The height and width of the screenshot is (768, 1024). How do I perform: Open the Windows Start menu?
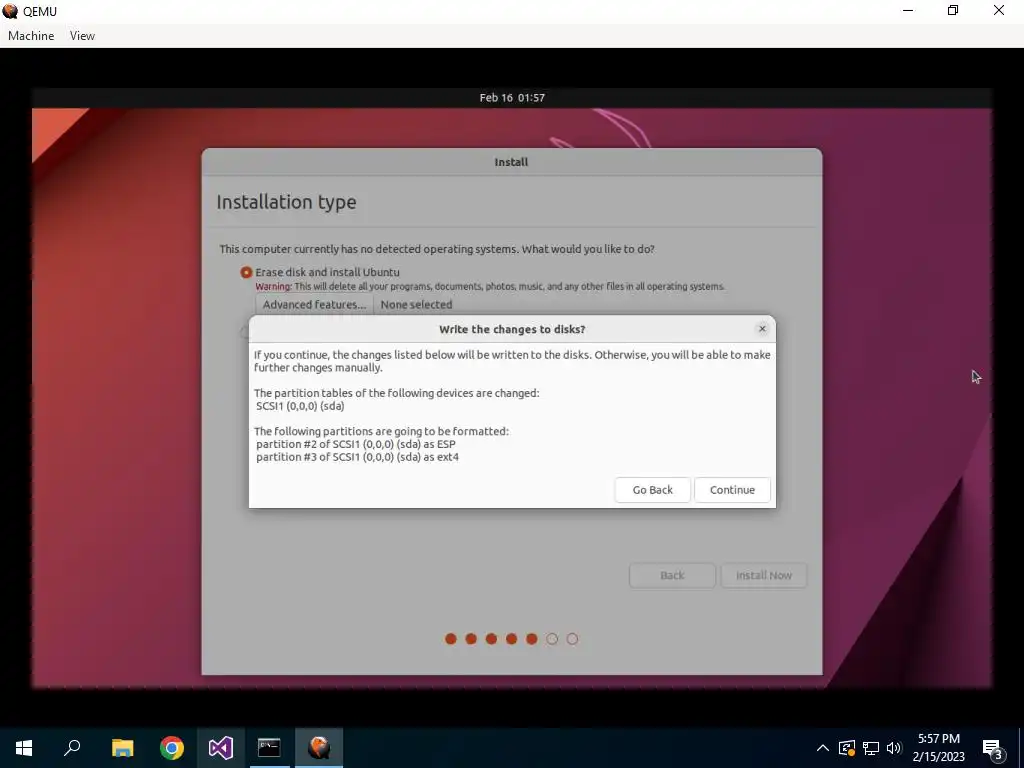[24, 748]
